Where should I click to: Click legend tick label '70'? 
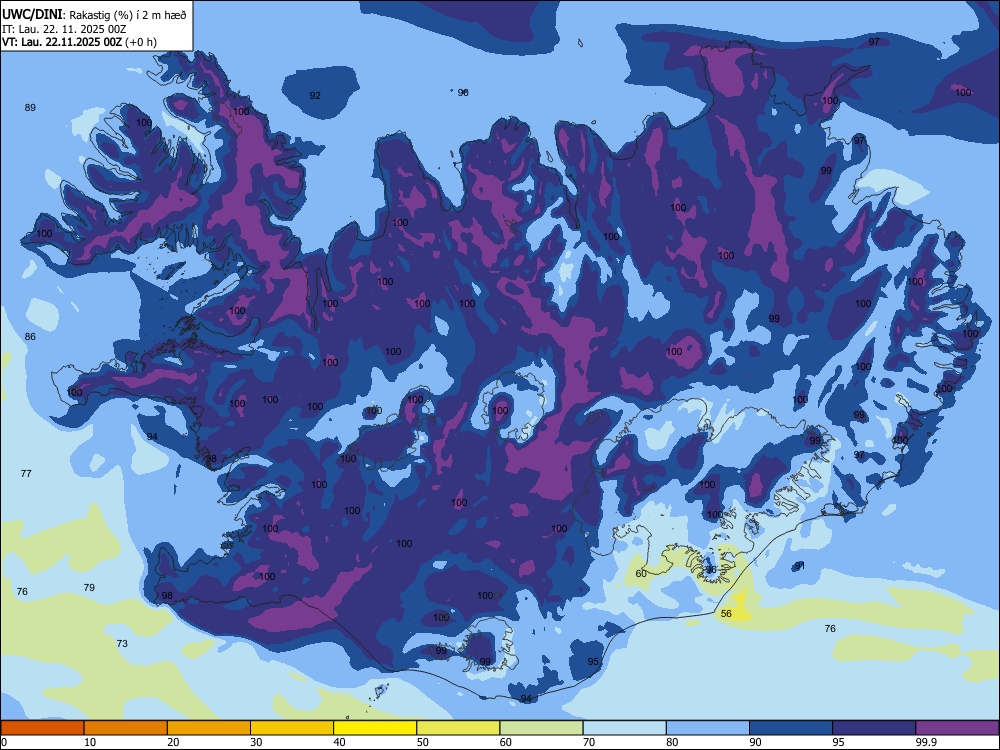pyautogui.click(x=589, y=742)
